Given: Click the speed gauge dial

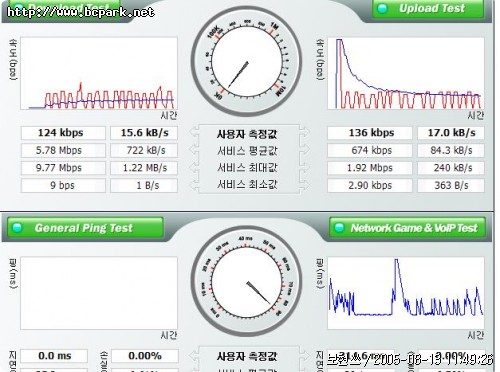Looking at the screenshot, I should pyautogui.click(x=247, y=61).
